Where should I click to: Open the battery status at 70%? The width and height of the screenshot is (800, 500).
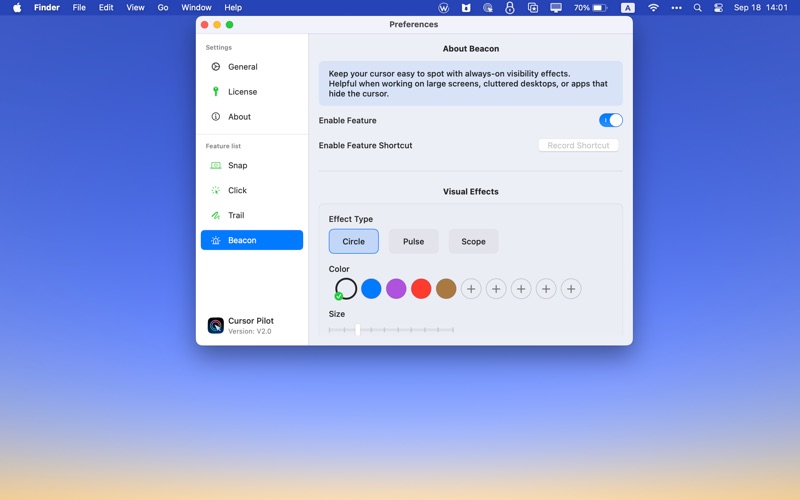click(591, 8)
